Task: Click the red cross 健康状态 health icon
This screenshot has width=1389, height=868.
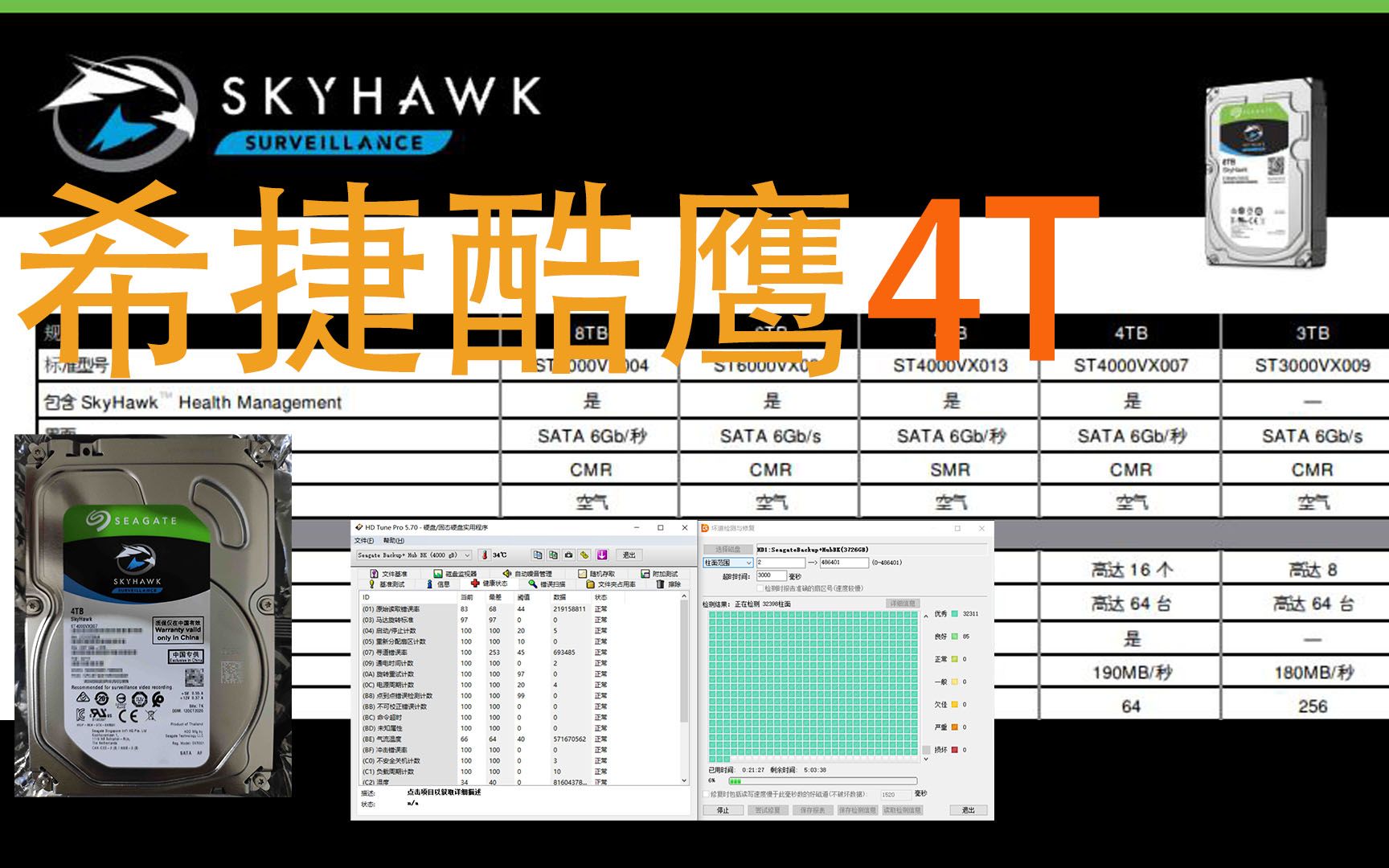Action: pyautogui.click(x=473, y=584)
